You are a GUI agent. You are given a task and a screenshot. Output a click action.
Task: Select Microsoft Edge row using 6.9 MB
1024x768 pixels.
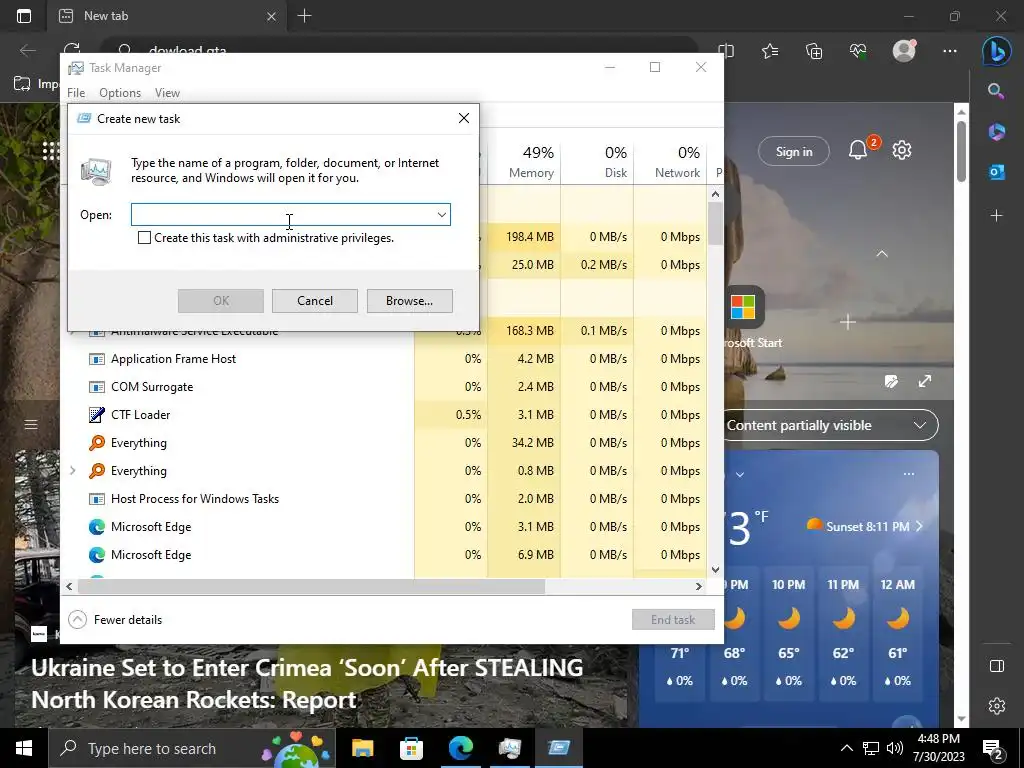[x=384, y=555]
